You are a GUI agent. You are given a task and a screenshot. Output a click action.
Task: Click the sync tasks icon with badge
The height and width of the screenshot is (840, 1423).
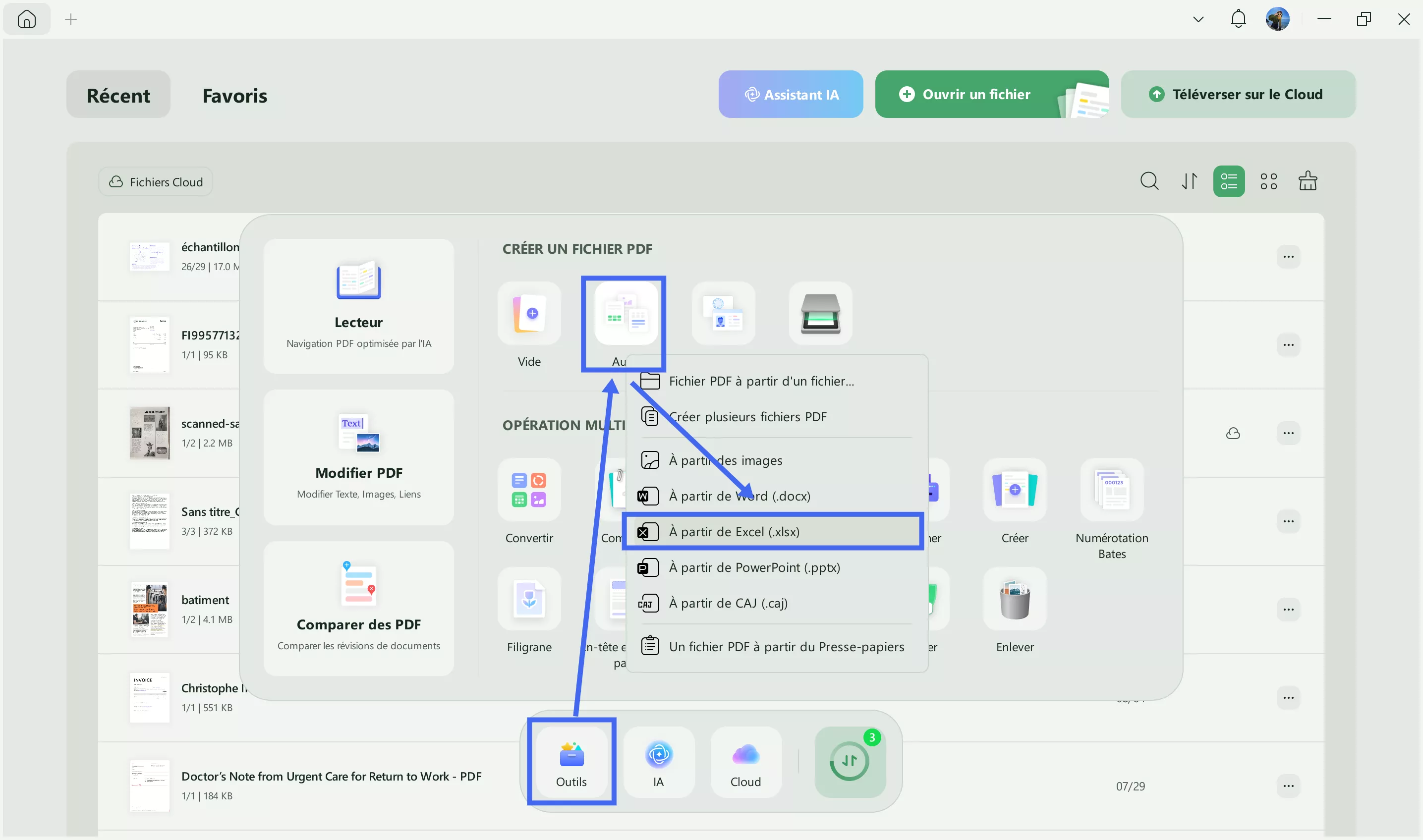coord(850,761)
